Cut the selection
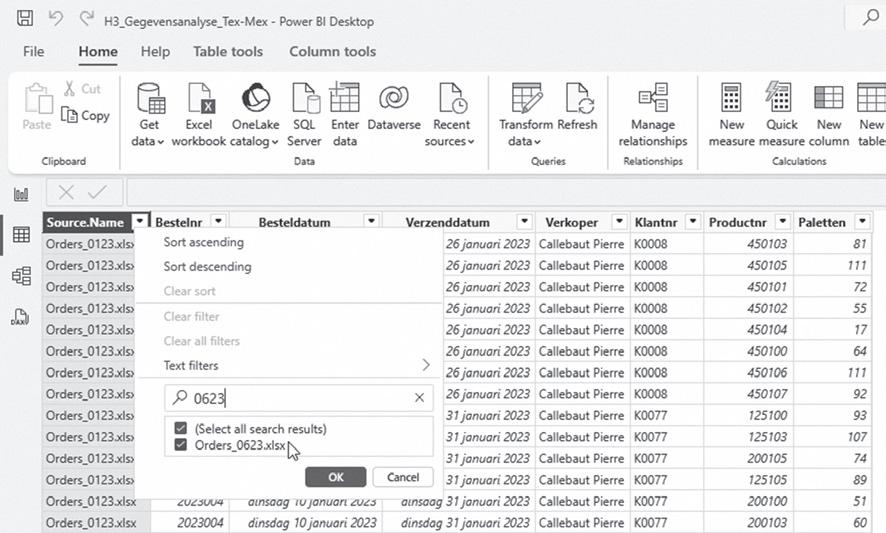 [82, 89]
